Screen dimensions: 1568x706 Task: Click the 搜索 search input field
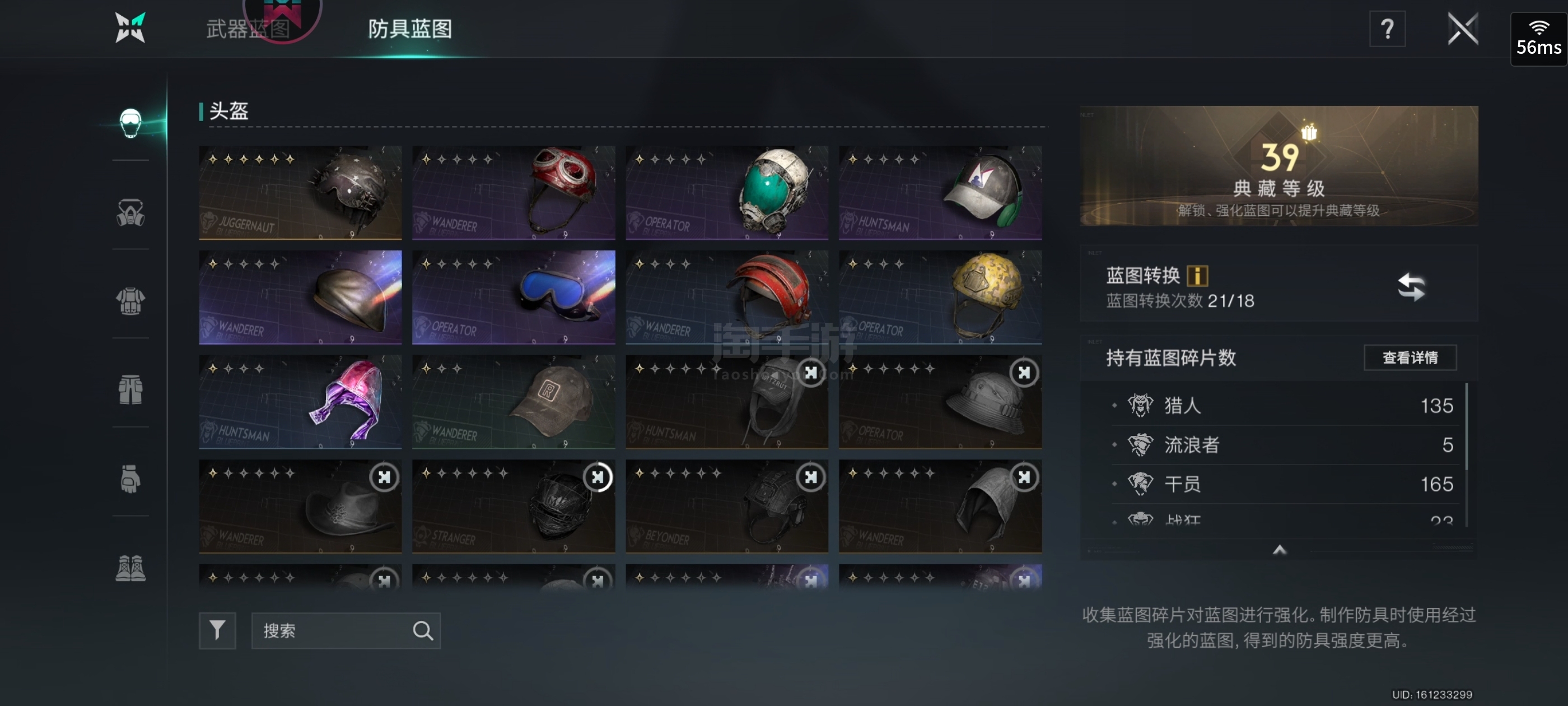tap(346, 630)
